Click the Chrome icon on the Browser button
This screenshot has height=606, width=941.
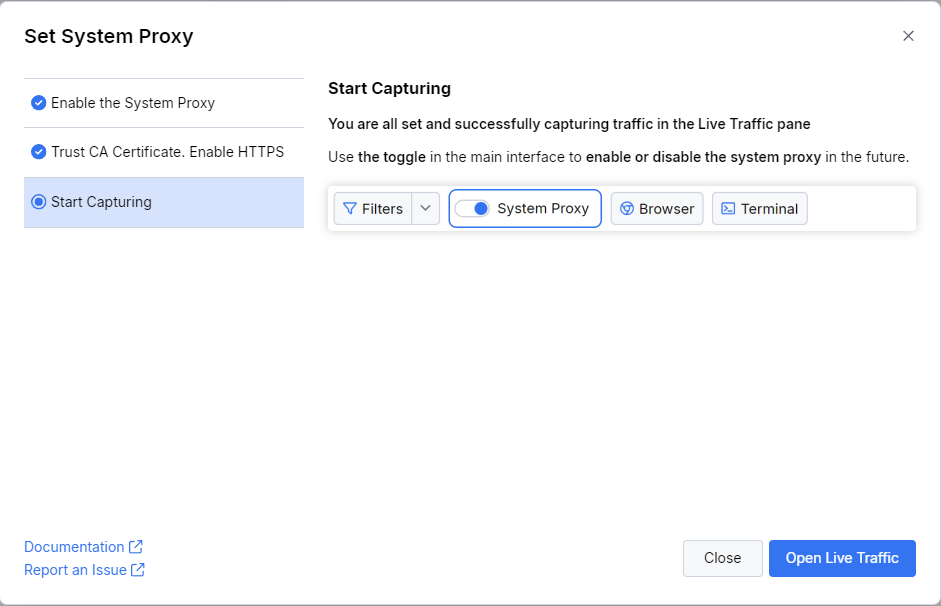click(626, 209)
